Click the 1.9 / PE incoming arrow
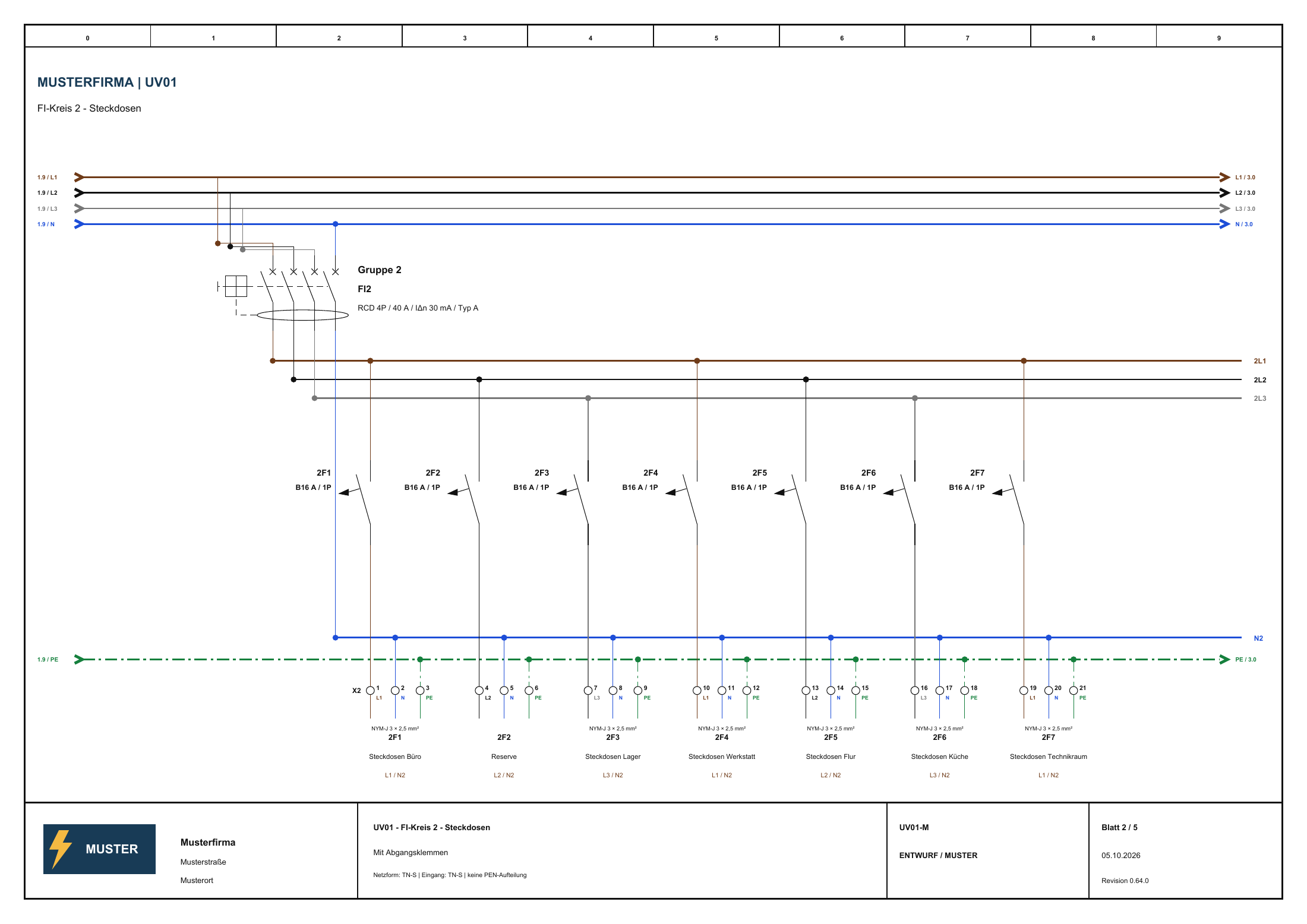Image resolution: width=1307 pixels, height=924 pixels. coord(79,659)
